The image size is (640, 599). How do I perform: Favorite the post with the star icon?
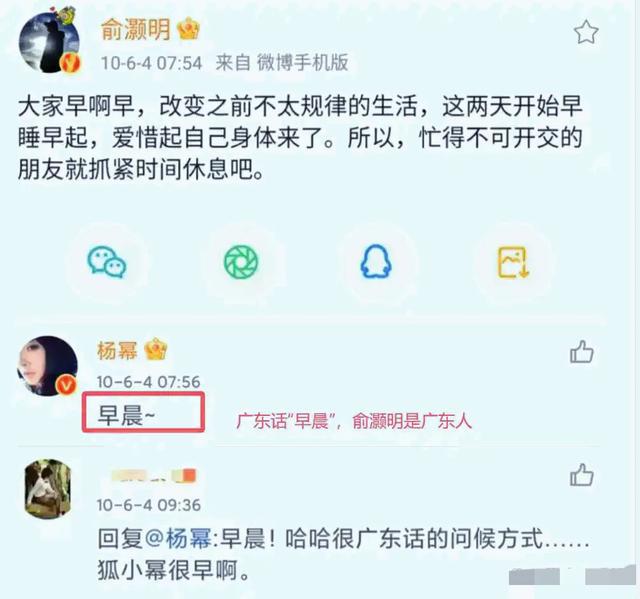click(x=586, y=32)
